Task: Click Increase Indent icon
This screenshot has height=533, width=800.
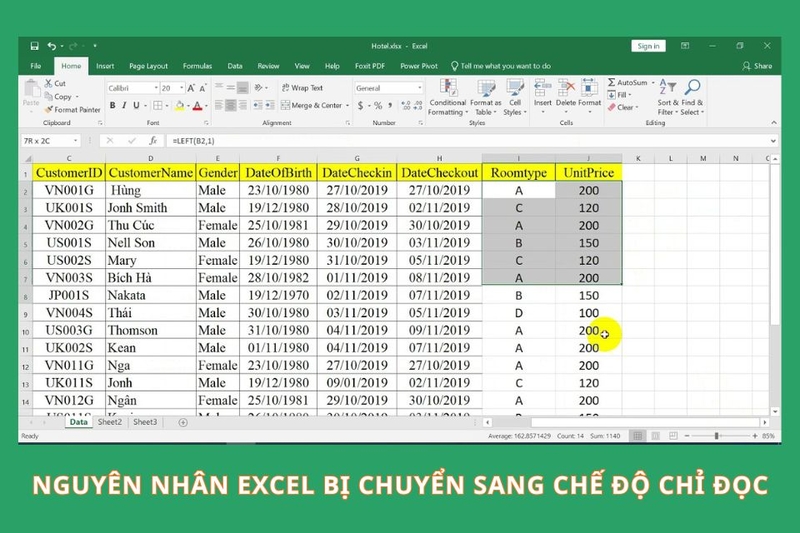Action: 270,106
